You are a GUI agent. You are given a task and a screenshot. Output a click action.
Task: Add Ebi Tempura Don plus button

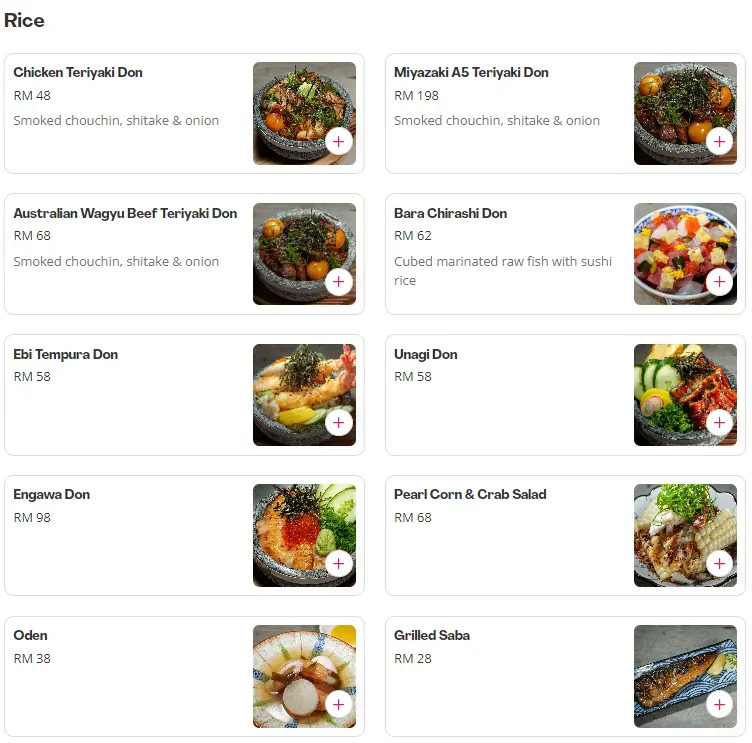click(339, 423)
